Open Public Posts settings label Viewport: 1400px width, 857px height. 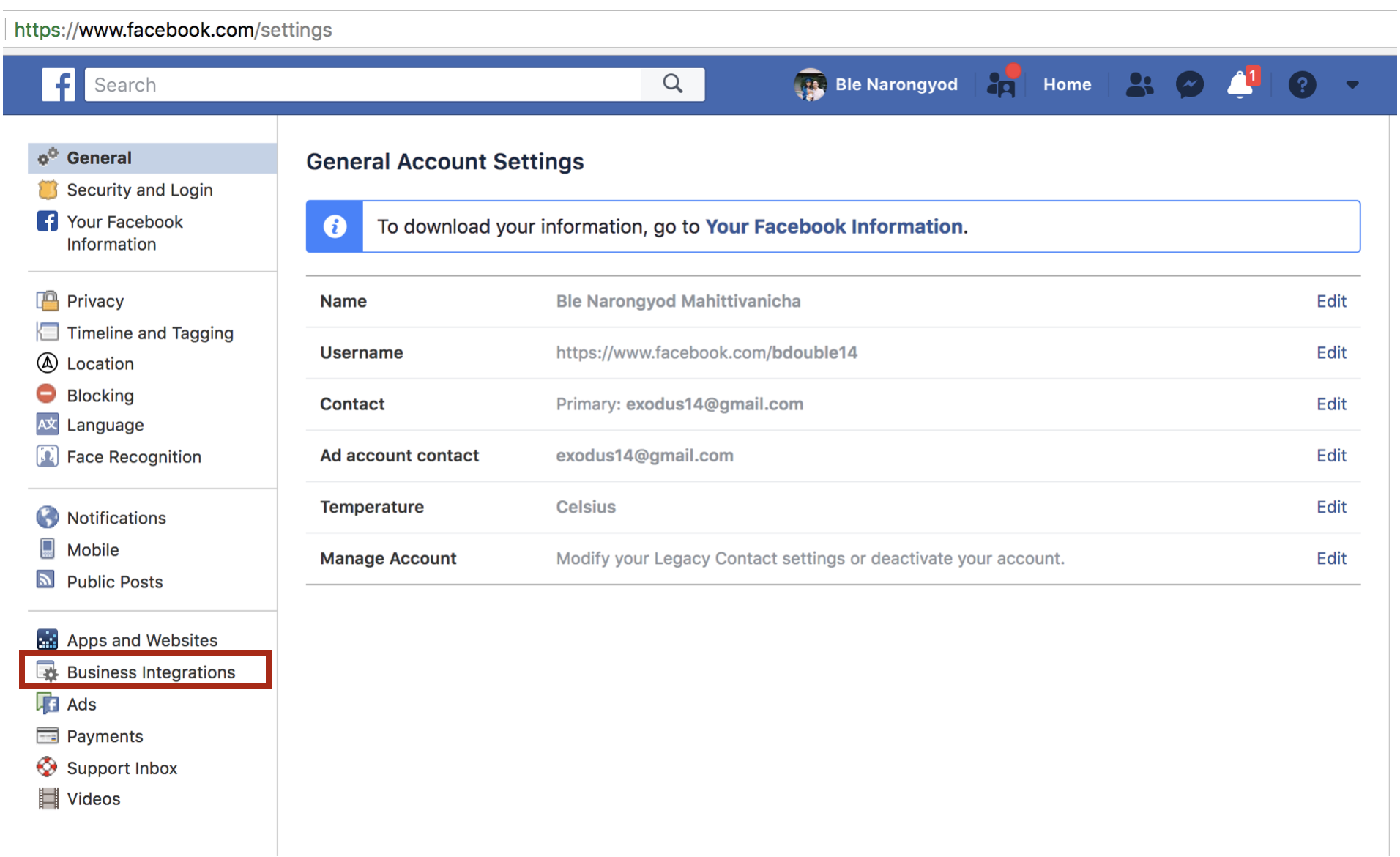115,582
